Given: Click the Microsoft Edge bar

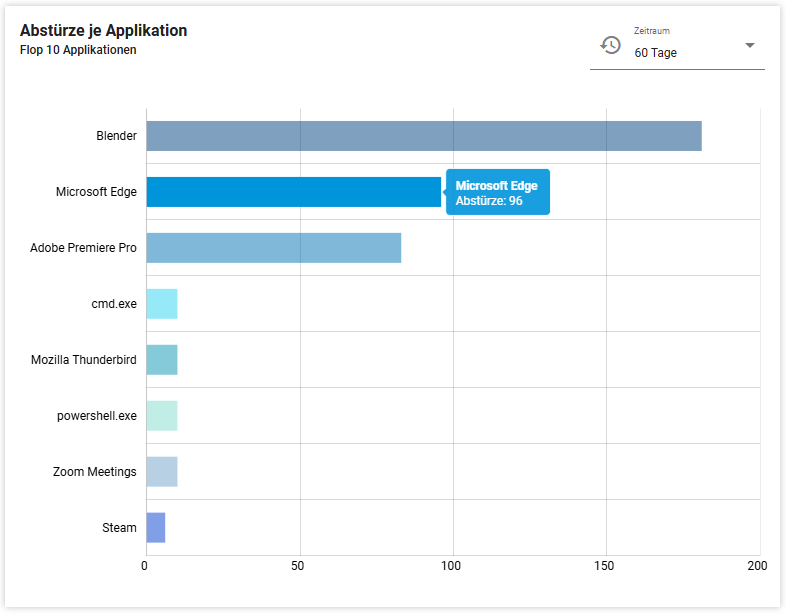Looking at the screenshot, I should 293,192.
